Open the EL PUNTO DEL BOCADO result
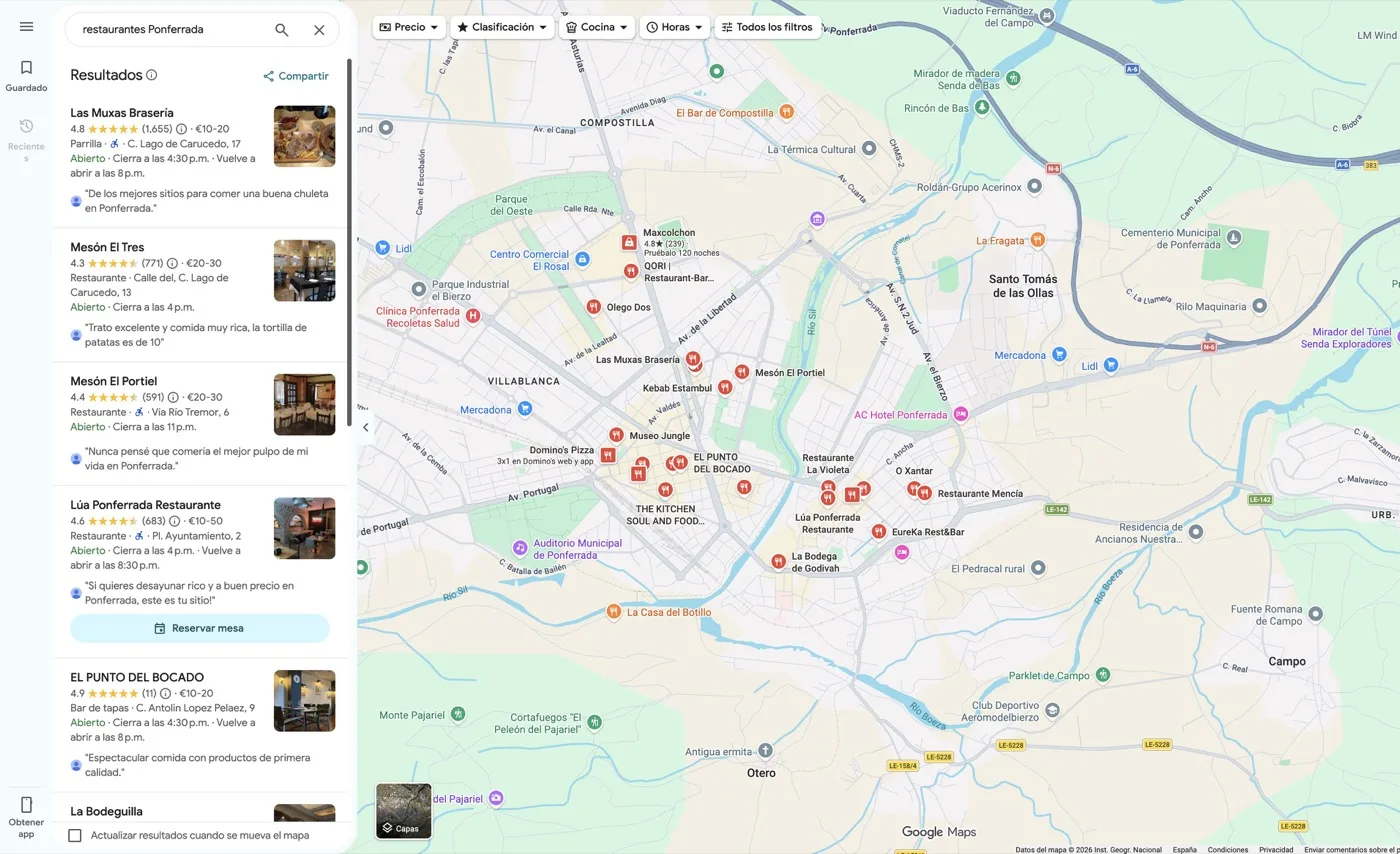The image size is (1400, 854). pos(202,726)
